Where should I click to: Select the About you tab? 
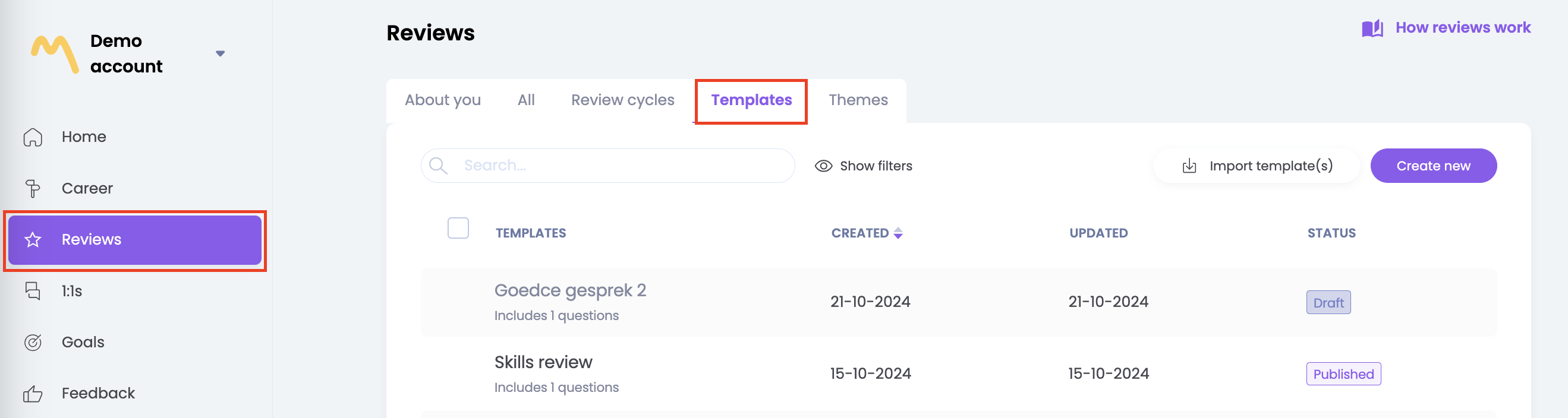coord(442,100)
